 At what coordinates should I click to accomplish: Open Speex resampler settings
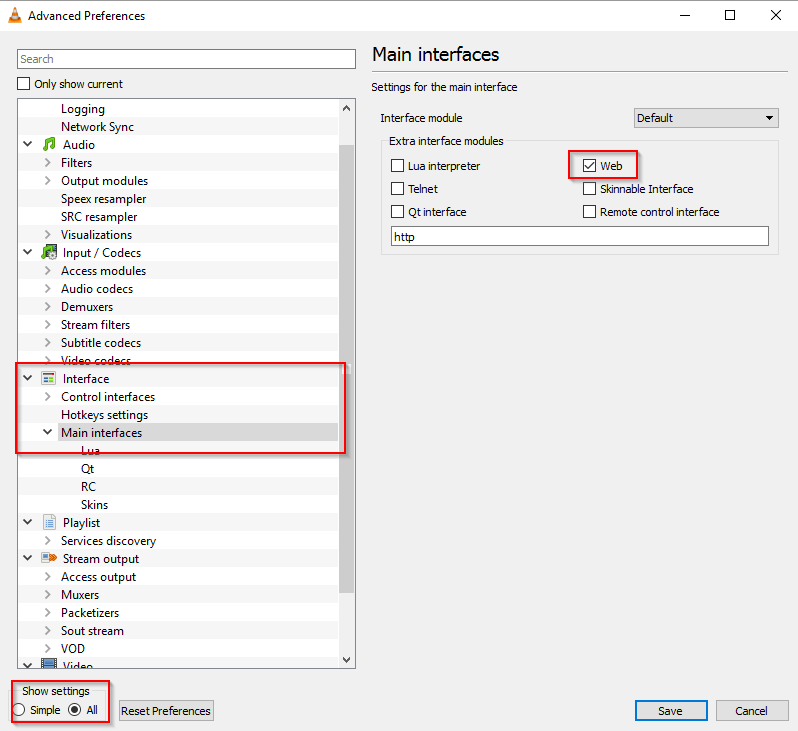[x=103, y=199]
